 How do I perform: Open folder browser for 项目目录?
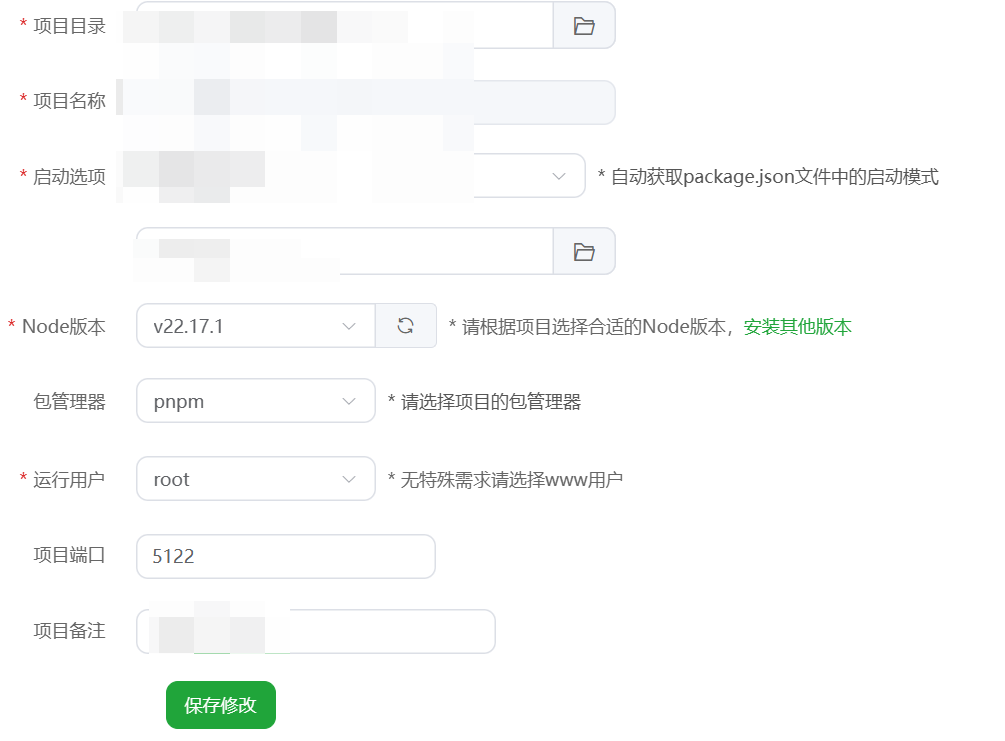584,26
